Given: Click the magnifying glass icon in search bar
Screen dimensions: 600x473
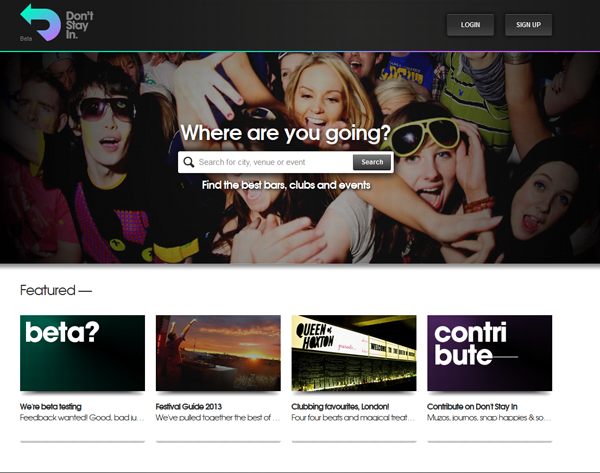Looking at the screenshot, I should coord(188,162).
